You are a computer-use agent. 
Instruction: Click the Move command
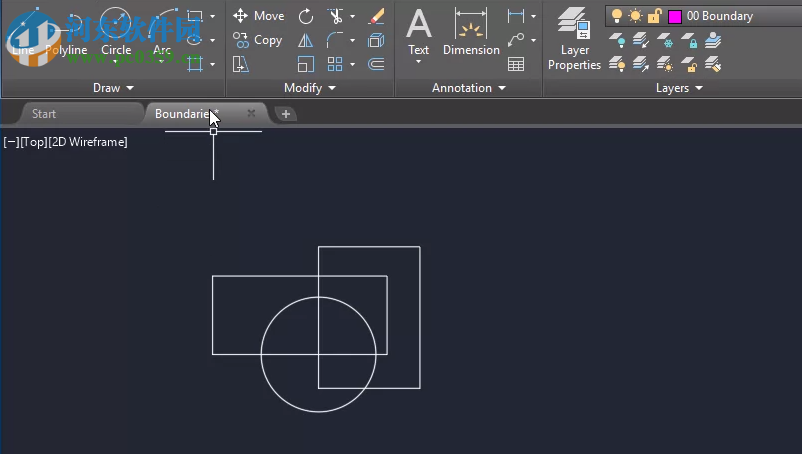tap(258, 16)
